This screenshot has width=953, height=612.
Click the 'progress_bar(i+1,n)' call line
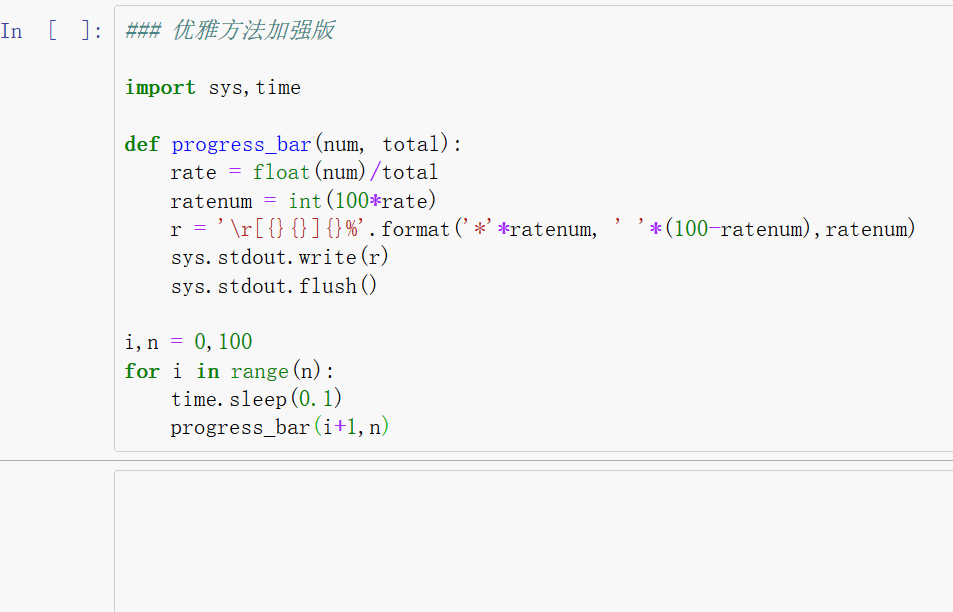coord(280,427)
